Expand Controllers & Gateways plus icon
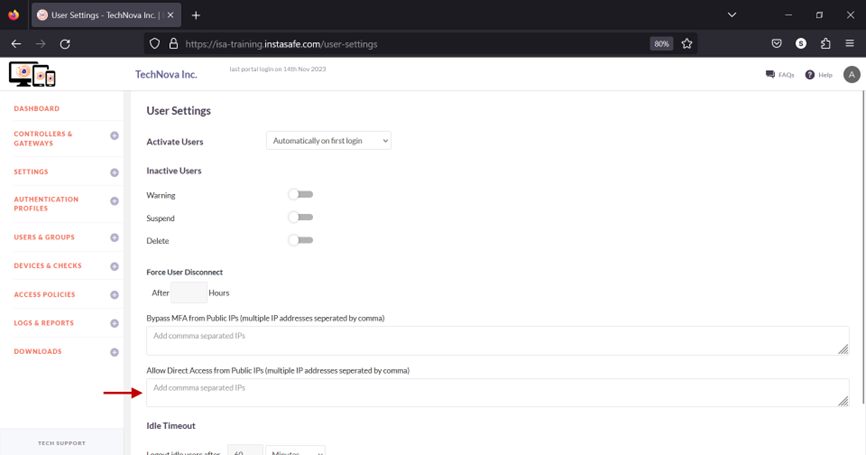866x455 pixels. click(x=114, y=136)
